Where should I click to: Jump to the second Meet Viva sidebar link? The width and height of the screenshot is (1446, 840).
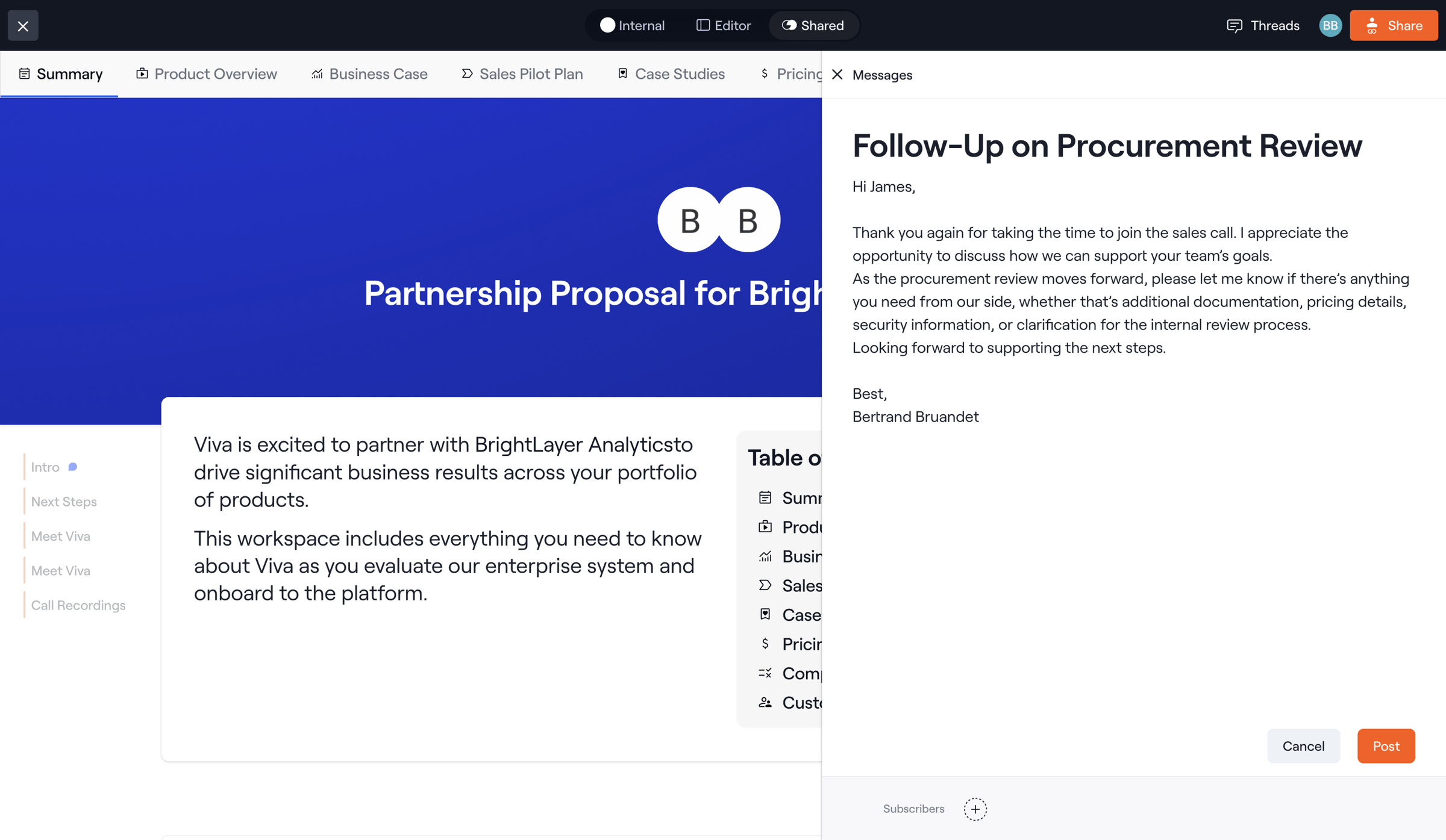click(61, 570)
